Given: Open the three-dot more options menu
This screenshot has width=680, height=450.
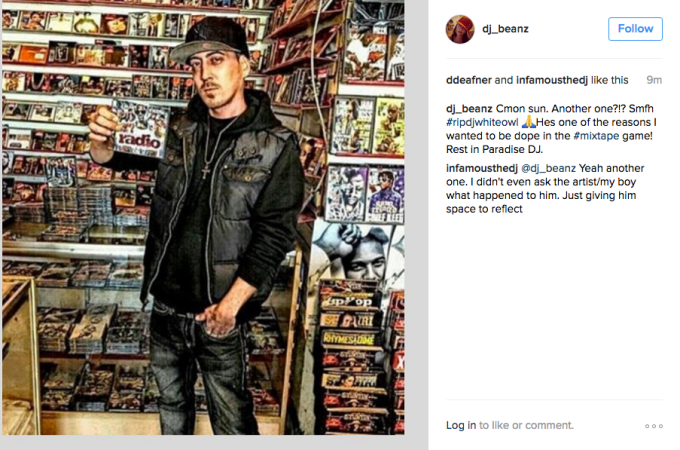Looking at the screenshot, I should [654, 426].
